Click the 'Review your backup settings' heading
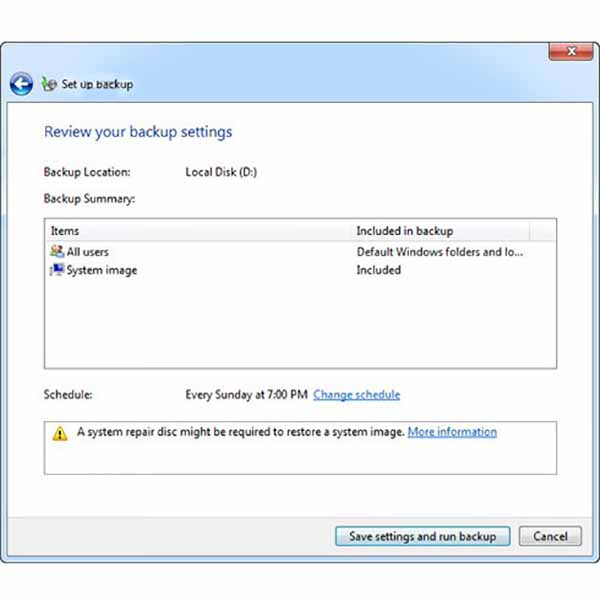Screen dimensions: 600x600 [x=138, y=132]
